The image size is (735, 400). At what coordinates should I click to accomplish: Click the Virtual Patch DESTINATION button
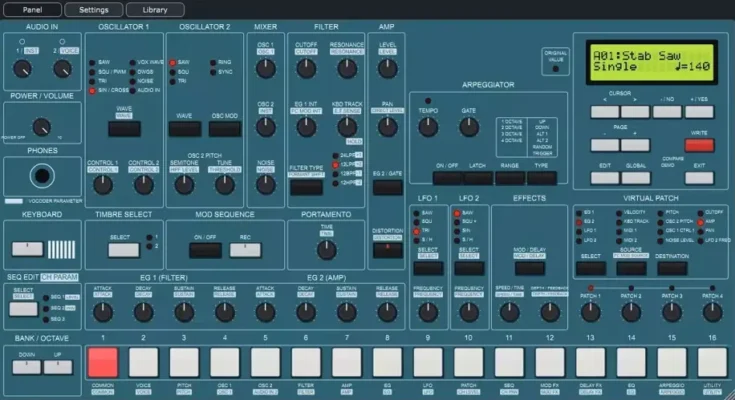point(672,269)
